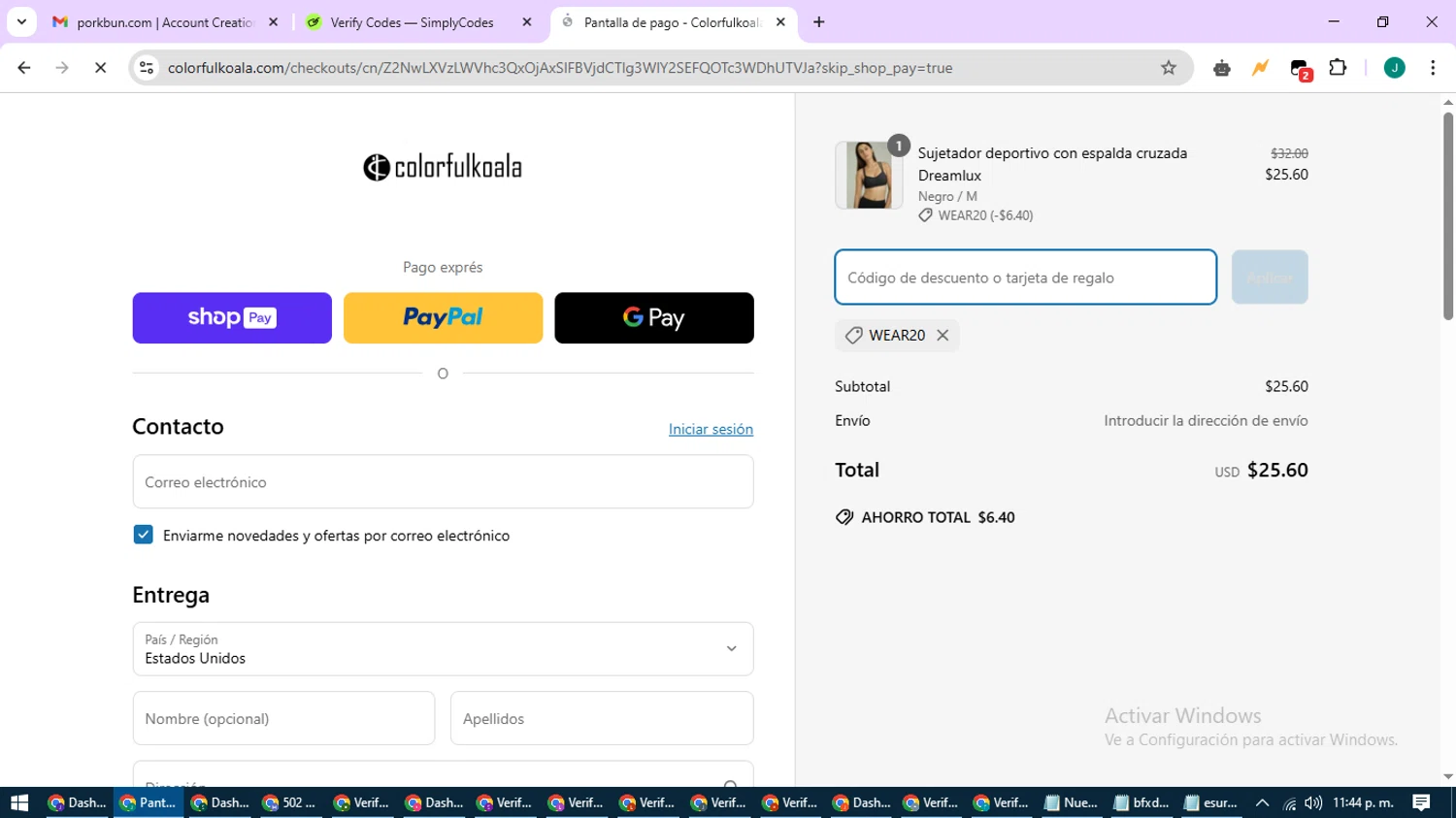Image resolution: width=1456 pixels, height=818 pixels.
Task: Click the forward navigation arrow
Action: pos(62,68)
